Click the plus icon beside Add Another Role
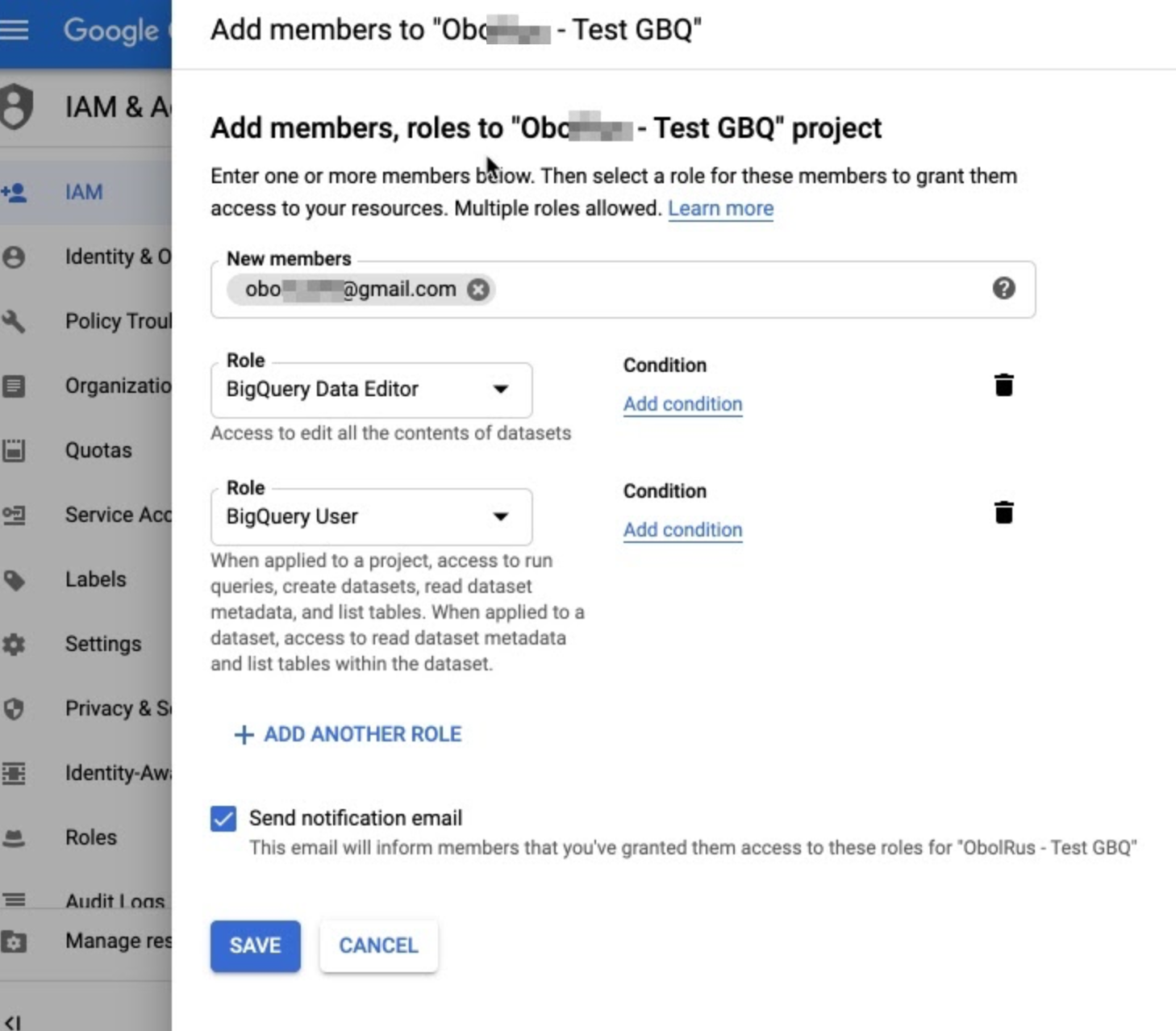Viewport: 1176px width, 1031px height. (x=244, y=734)
